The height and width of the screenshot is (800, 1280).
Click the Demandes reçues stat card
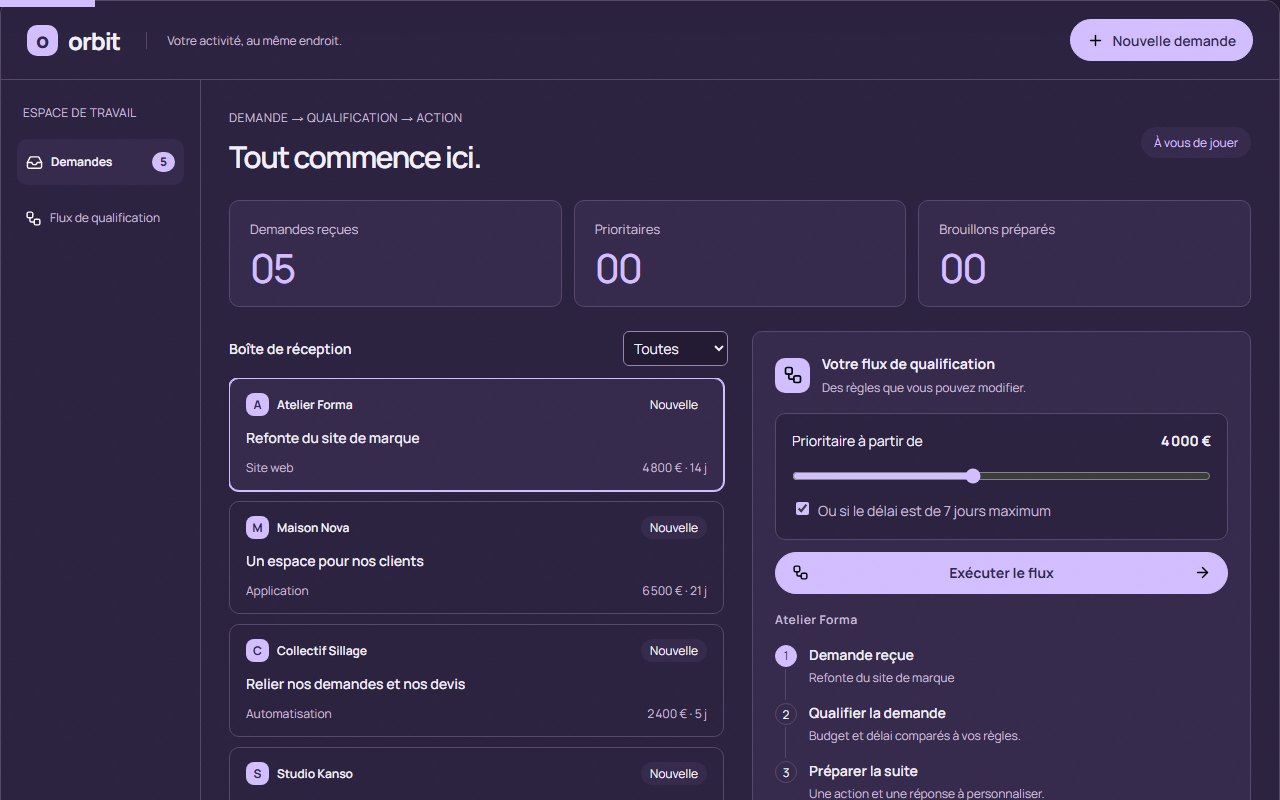(395, 254)
